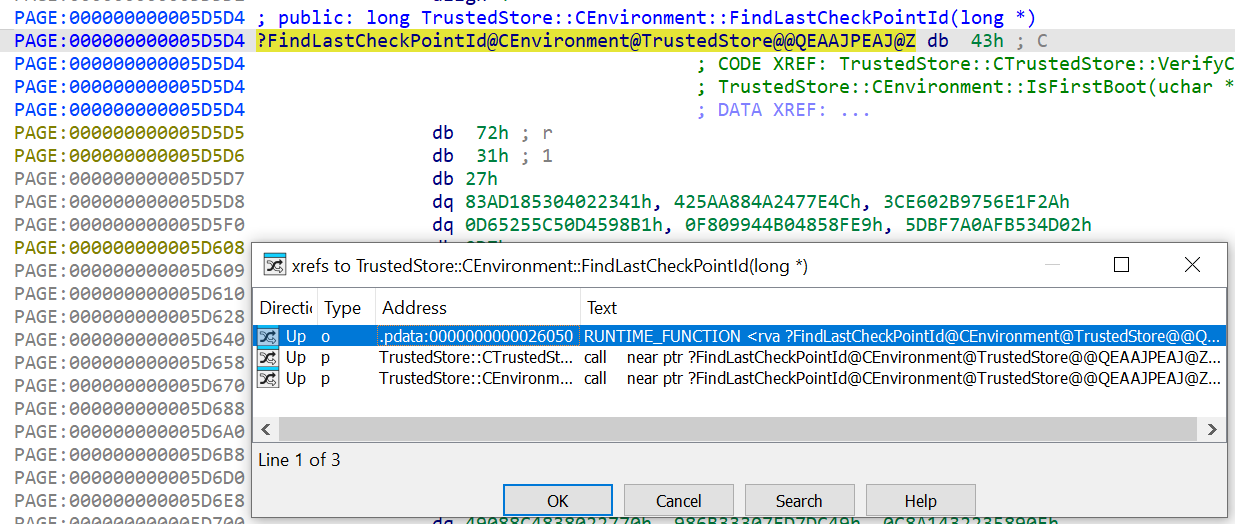
Task: Sort xrefs by the Direction column header
Action: 285,308
